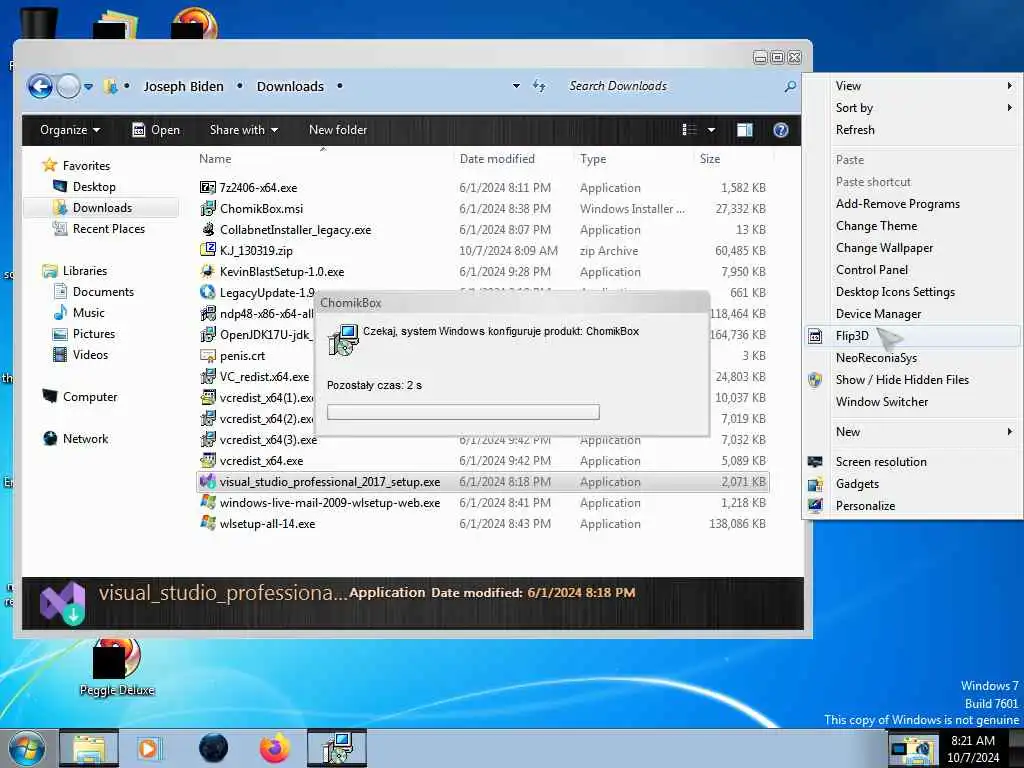Image resolution: width=1024 pixels, height=768 pixels.
Task: Select the wlsetup-all-14.exe icon
Action: click(207, 523)
